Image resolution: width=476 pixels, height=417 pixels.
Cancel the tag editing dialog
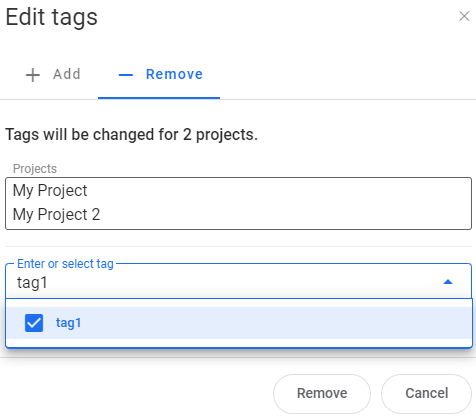click(x=426, y=393)
